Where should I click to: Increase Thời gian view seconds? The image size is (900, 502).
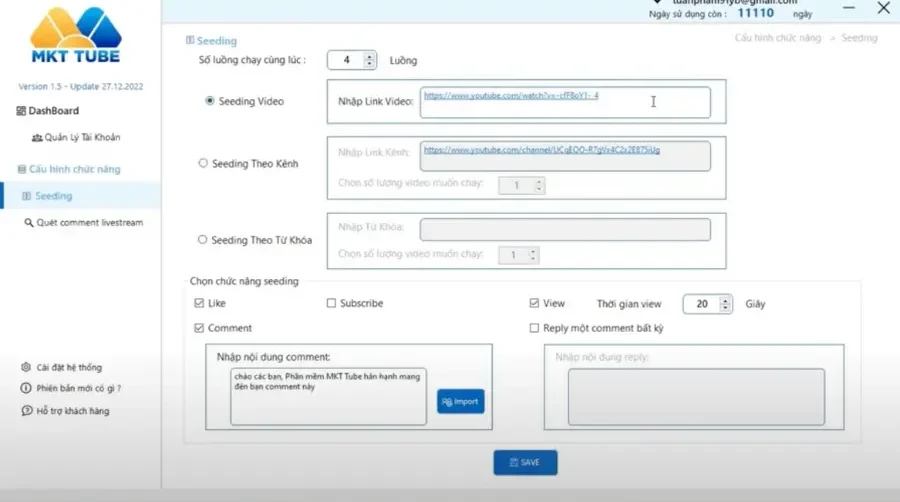point(726,300)
